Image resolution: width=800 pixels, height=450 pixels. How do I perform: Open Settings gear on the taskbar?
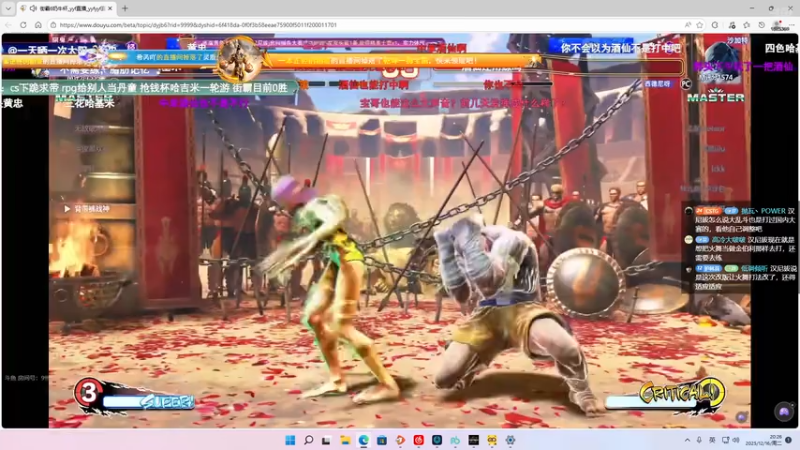click(510, 440)
